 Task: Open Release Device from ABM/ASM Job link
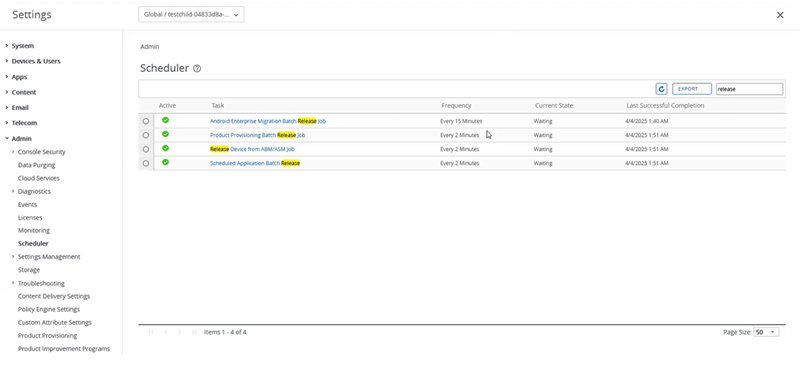click(252, 150)
